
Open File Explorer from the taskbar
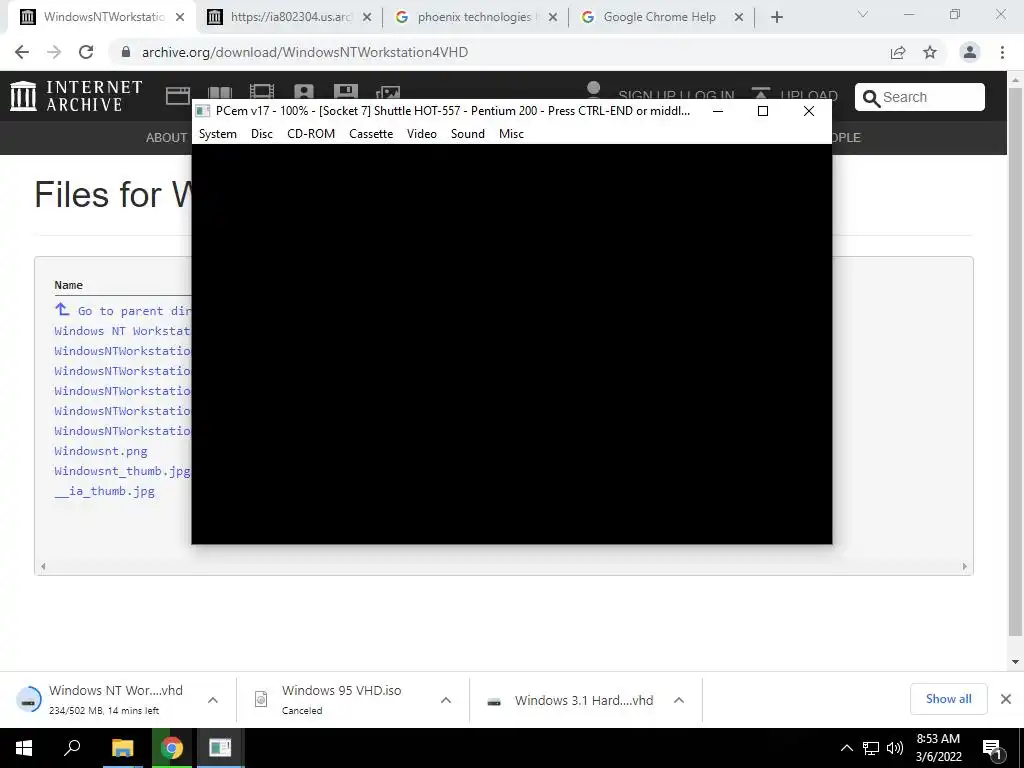[x=122, y=748]
